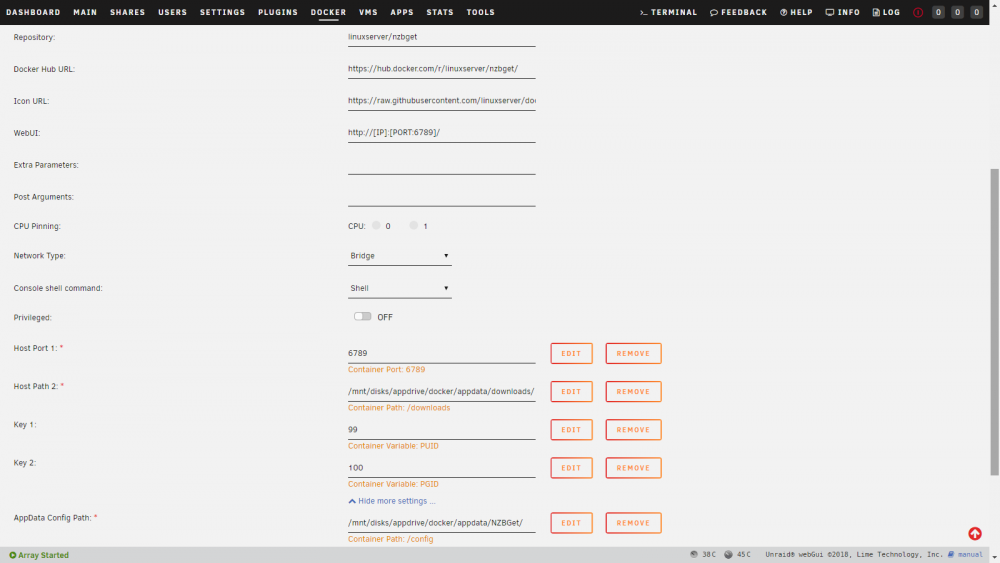Edit the Key 2 PGID variable
1000x563 pixels.
pyautogui.click(x=571, y=468)
